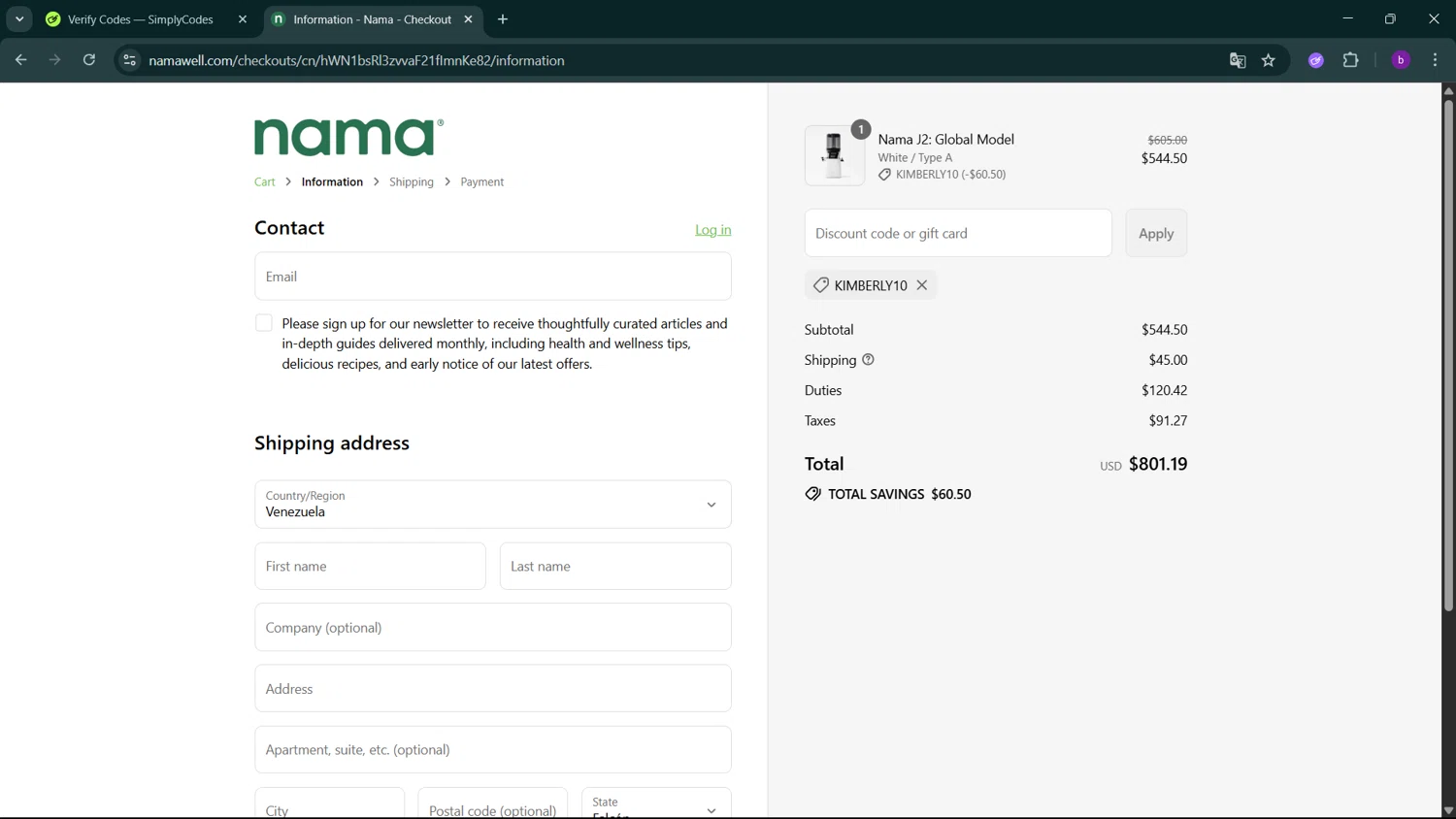Close the Verify Codes SimplyCodes tab

click(x=243, y=19)
